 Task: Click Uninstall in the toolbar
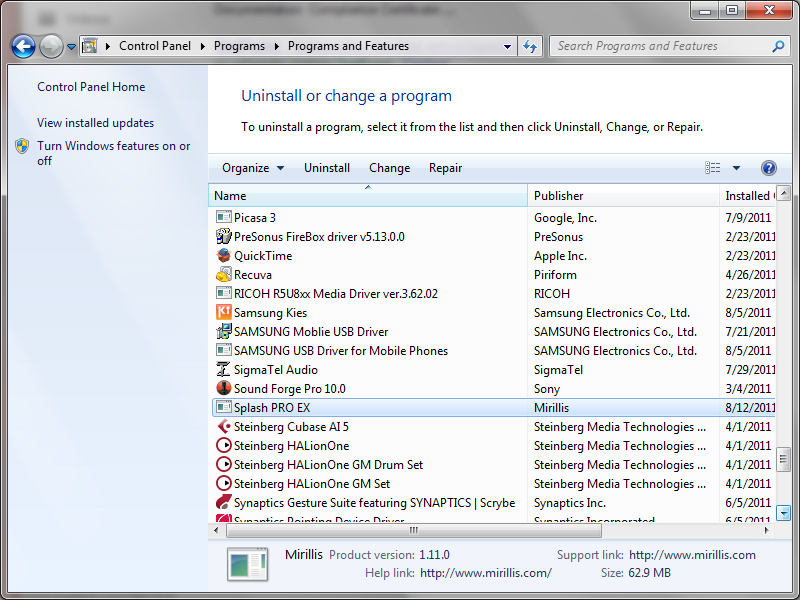(327, 168)
